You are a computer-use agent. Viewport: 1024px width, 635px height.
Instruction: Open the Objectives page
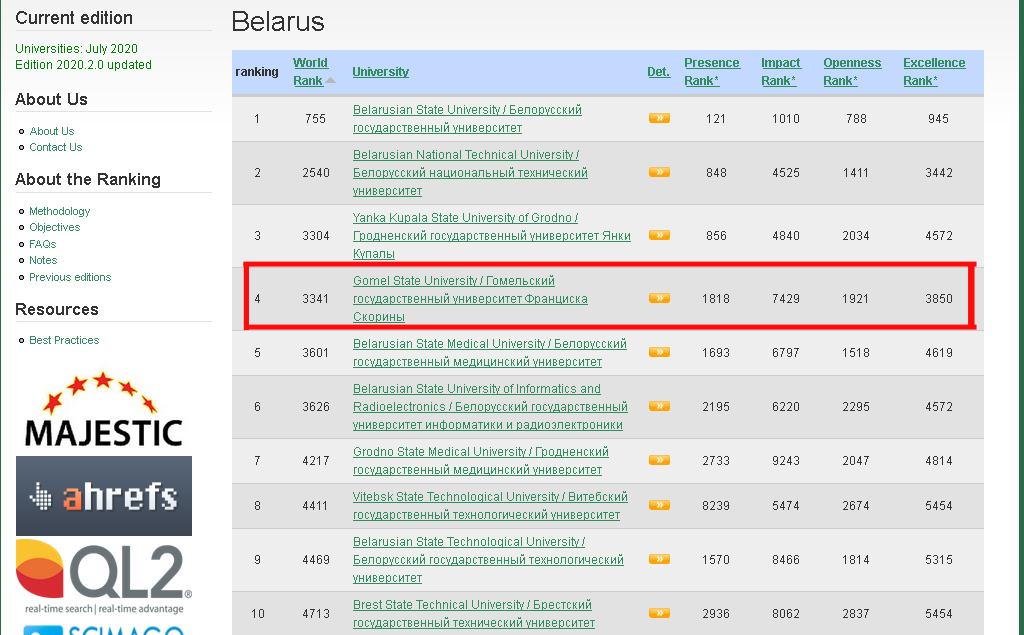tap(55, 227)
